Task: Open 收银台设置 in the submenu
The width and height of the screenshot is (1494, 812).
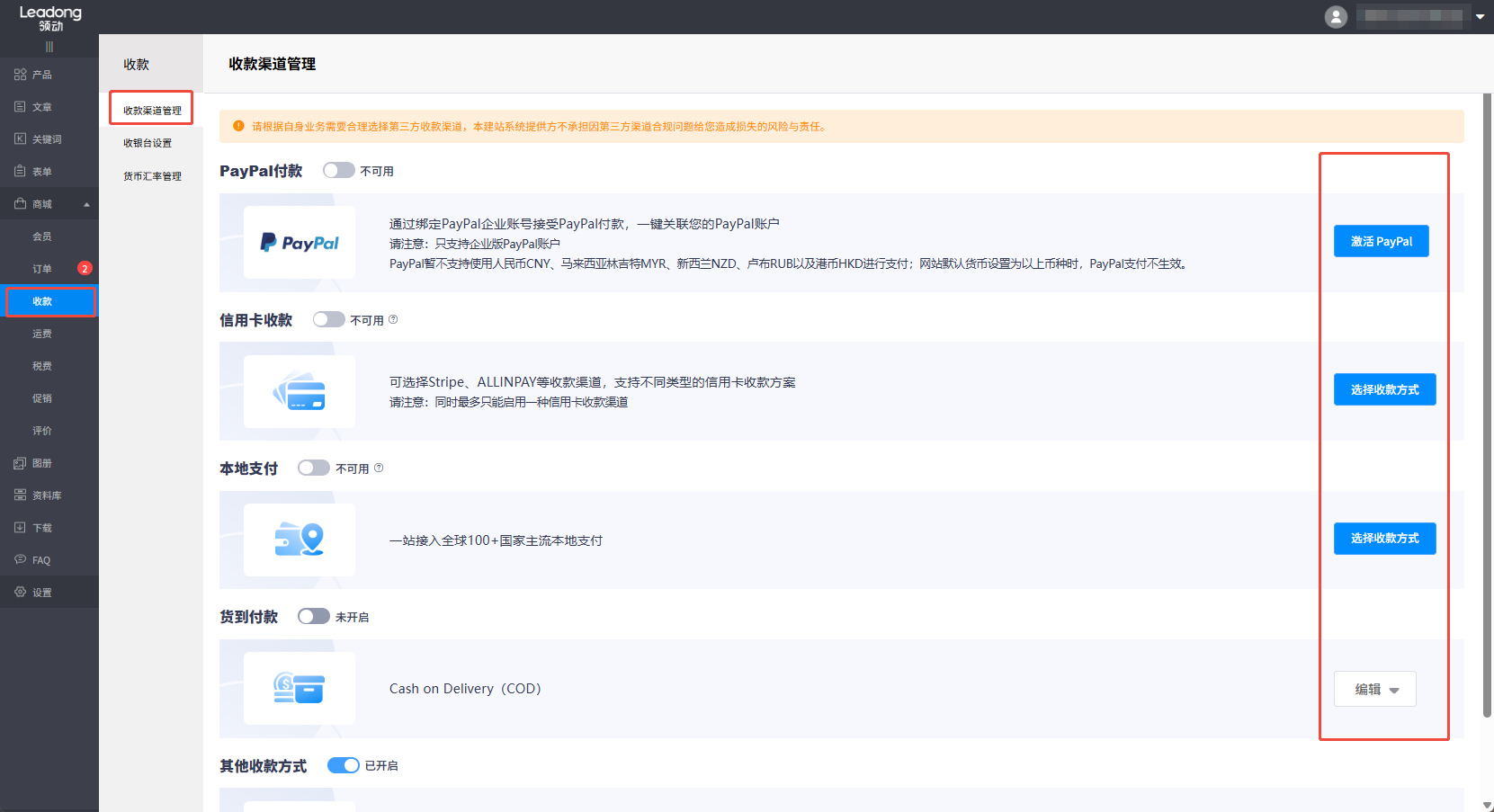Action: pos(148,143)
